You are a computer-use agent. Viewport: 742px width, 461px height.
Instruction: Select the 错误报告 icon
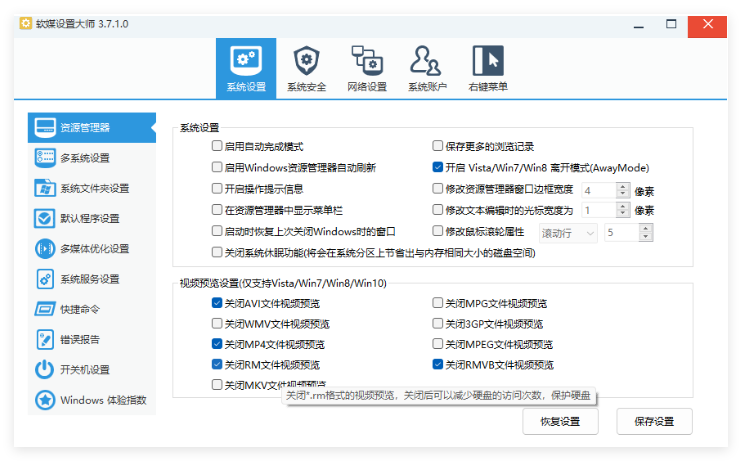(x=45, y=339)
